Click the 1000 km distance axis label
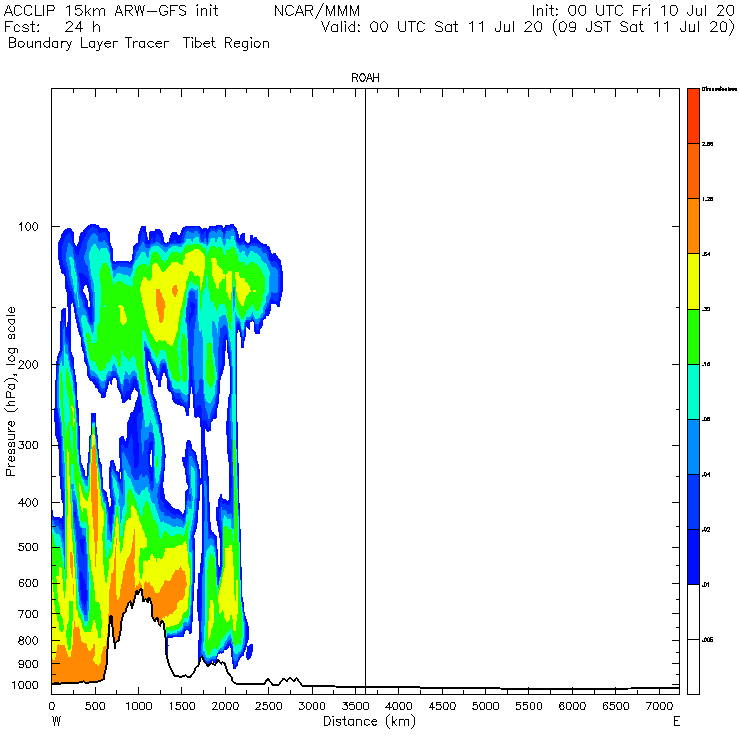Screen dimensions: 740x740 coord(138,706)
